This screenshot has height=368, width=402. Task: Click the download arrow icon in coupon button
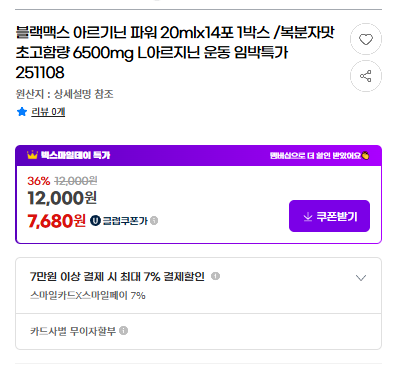point(308,217)
